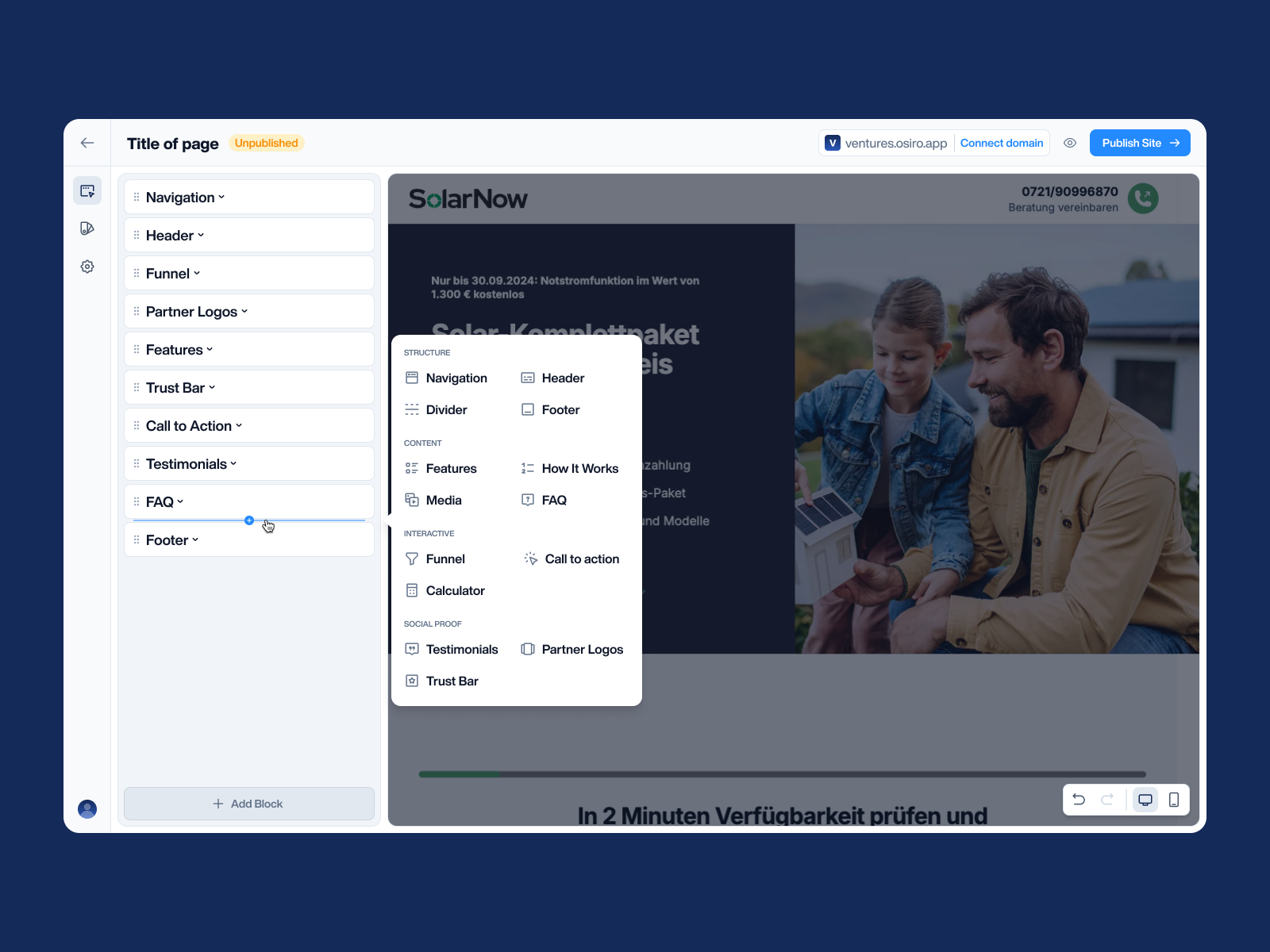Viewport: 1270px width, 952px height.
Task: Open the page builder sidebar icon
Action: 87,190
